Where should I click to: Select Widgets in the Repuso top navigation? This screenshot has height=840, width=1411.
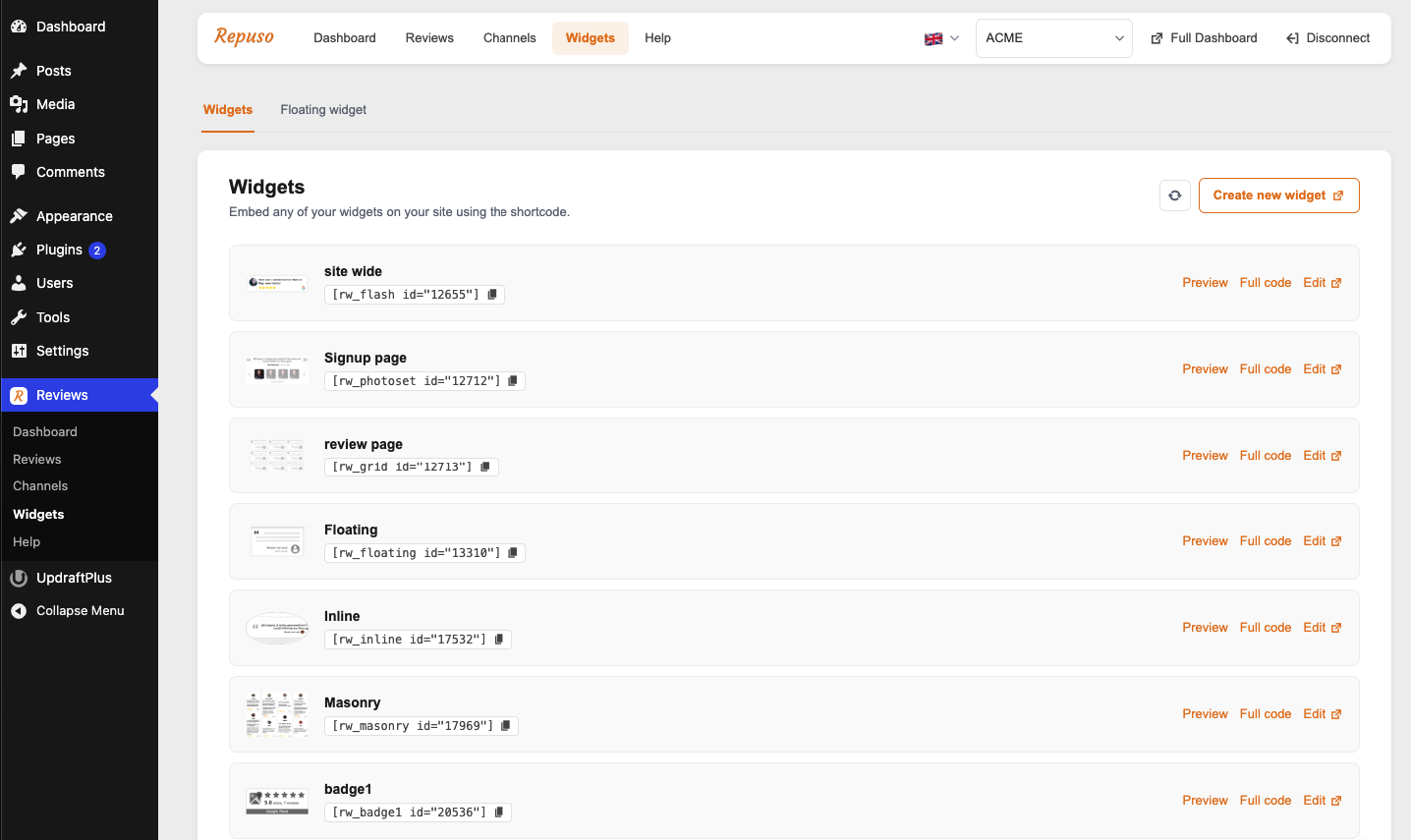(x=591, y=38)
